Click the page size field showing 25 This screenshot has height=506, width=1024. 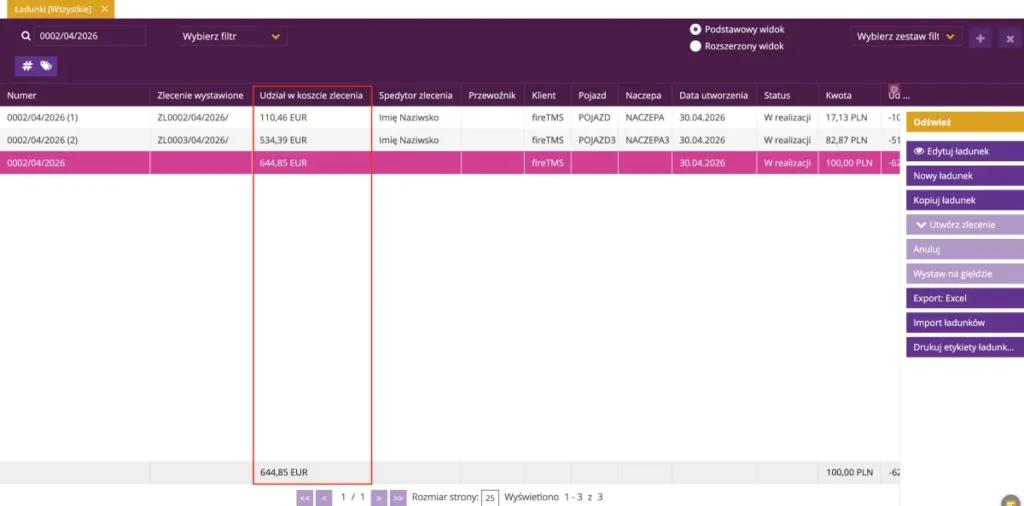click(x=489, y=498)
